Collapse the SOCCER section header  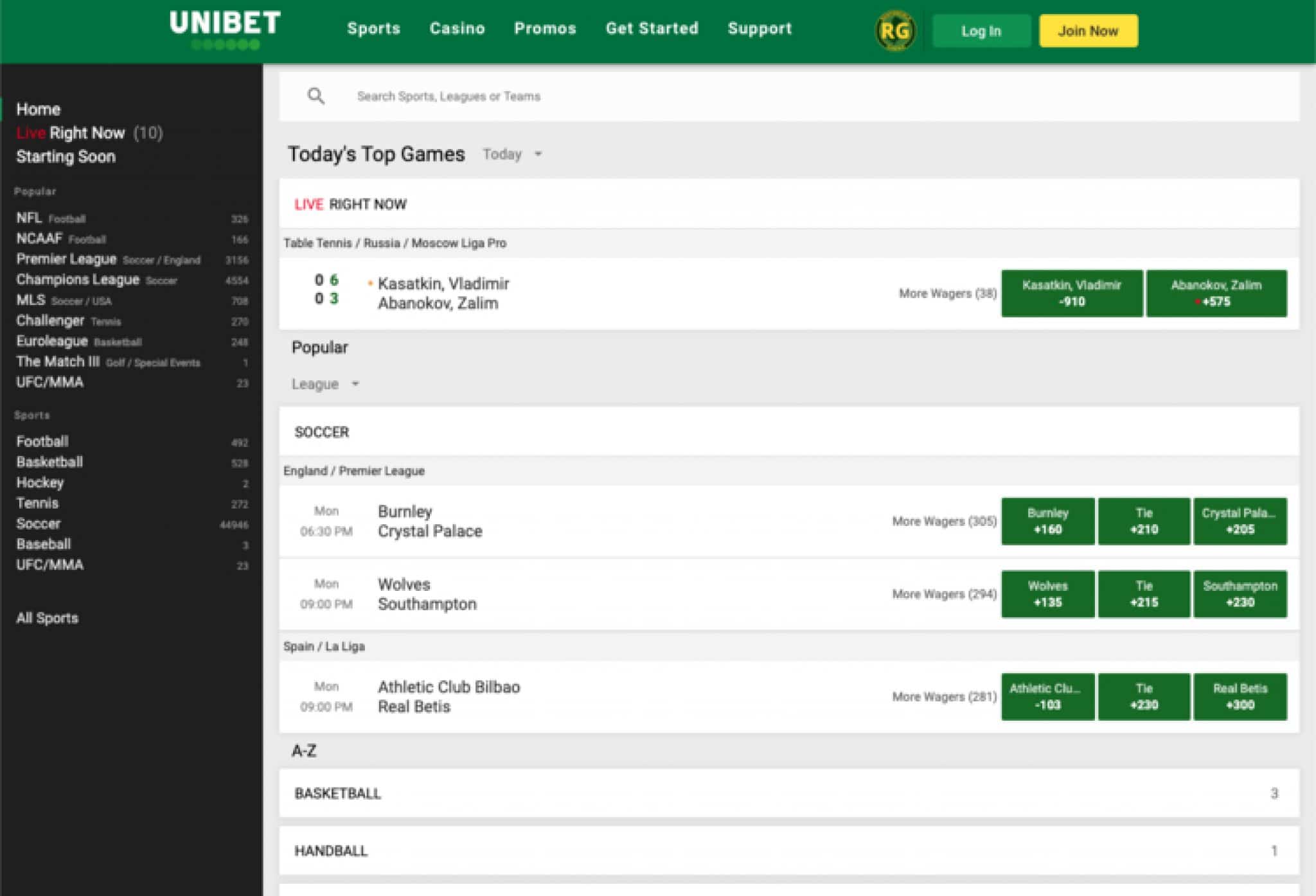pos(789,432)
